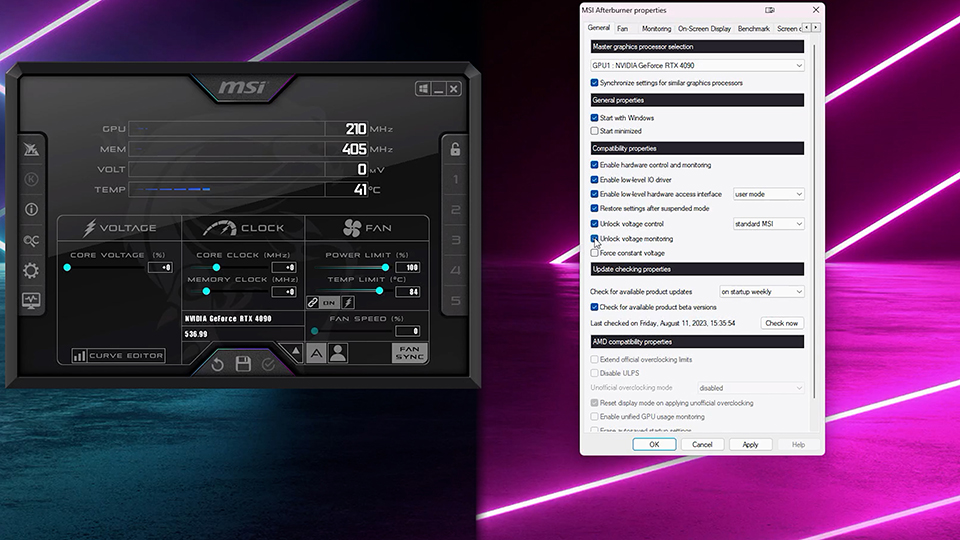Click the save profile floppy disk icon

(x=243, y=364)
